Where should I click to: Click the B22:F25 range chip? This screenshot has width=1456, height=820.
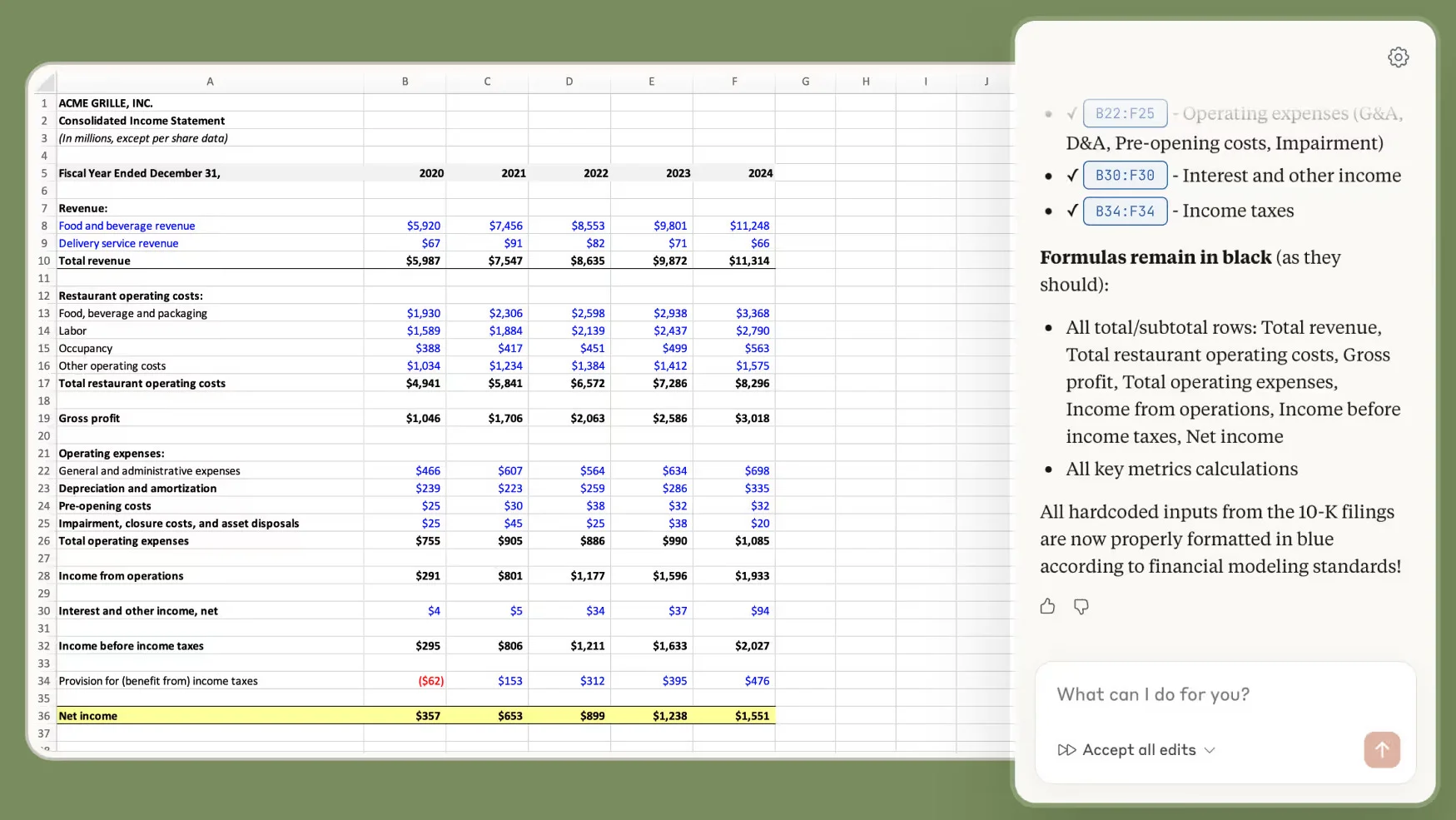click(x=1126, y=112)
